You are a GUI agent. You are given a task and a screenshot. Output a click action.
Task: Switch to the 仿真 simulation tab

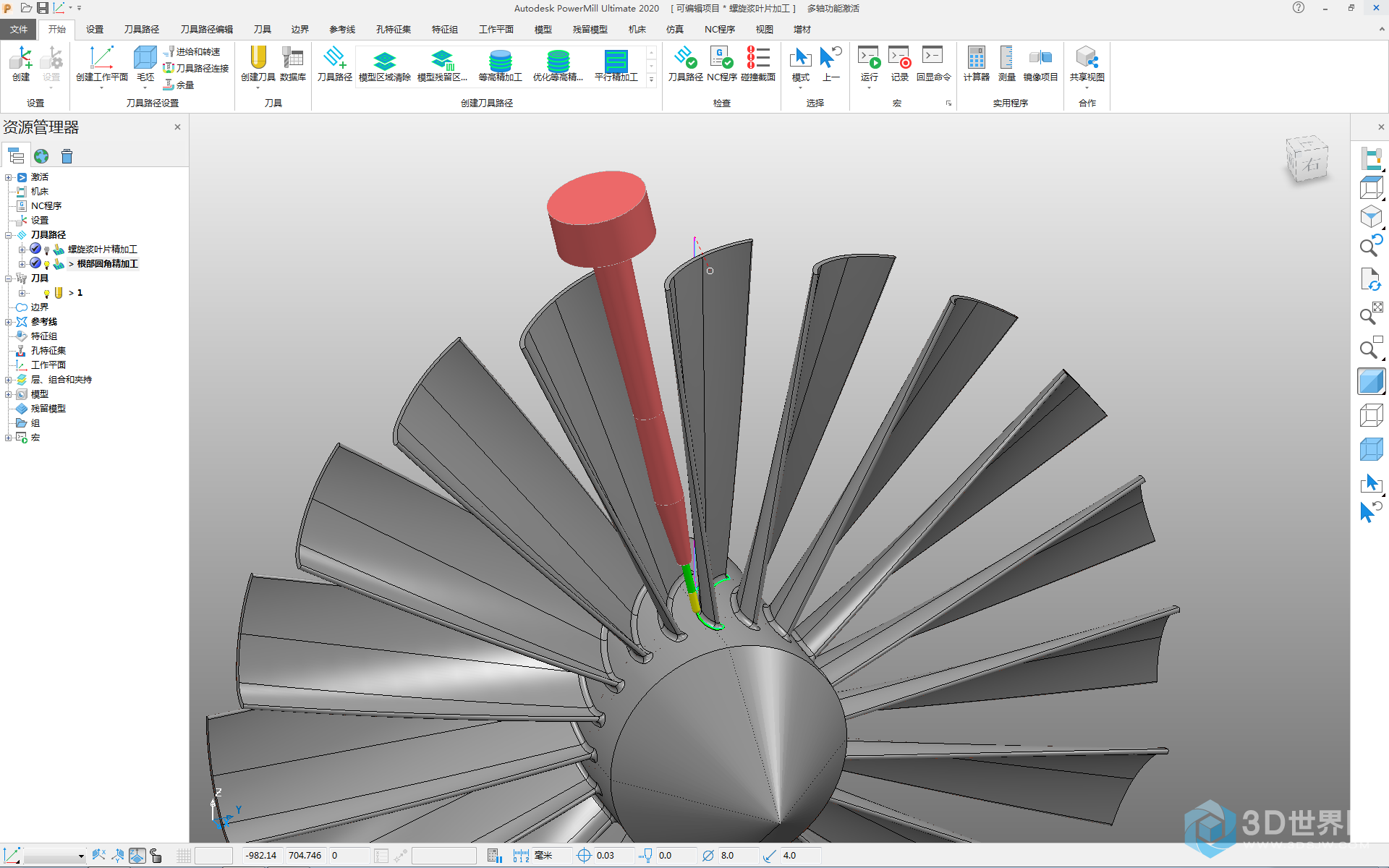[675, 29]
